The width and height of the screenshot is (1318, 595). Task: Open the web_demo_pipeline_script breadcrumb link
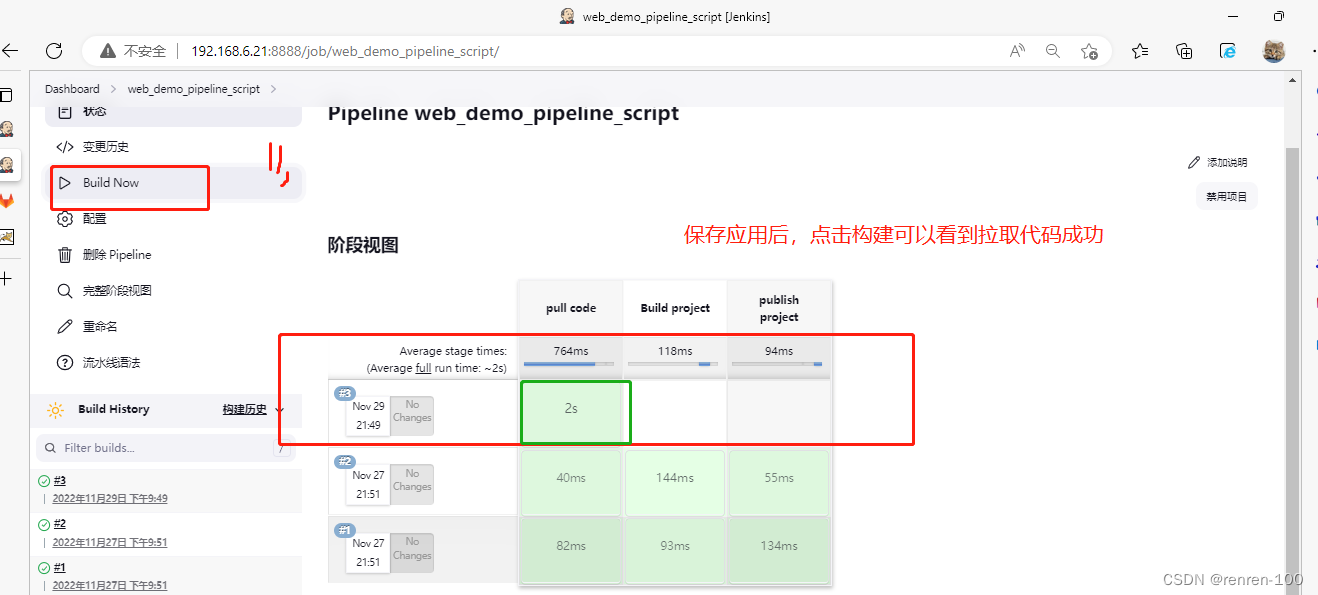pyautogui.click(x=194, y=89)
